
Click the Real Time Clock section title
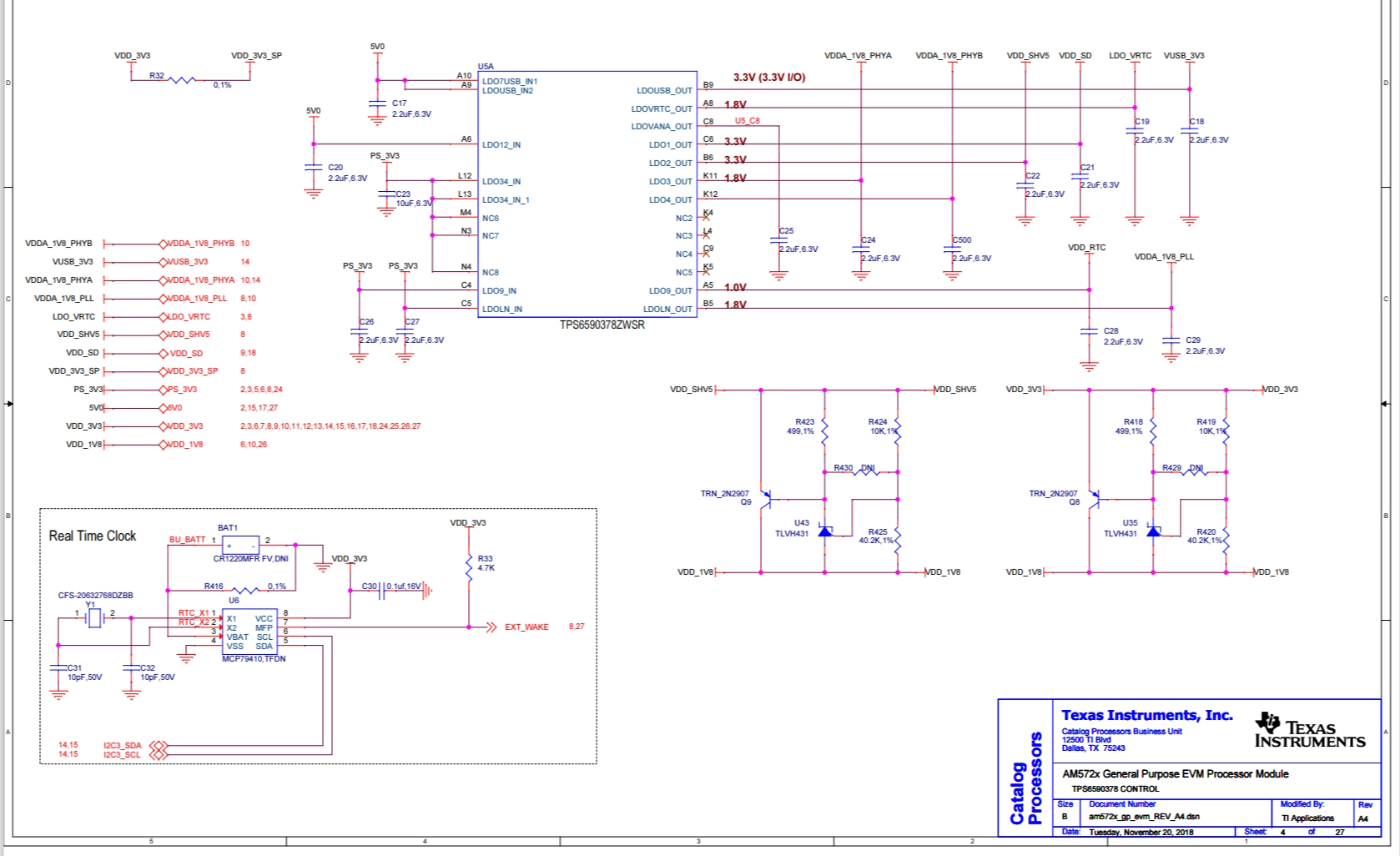click(x=92, y=536)
